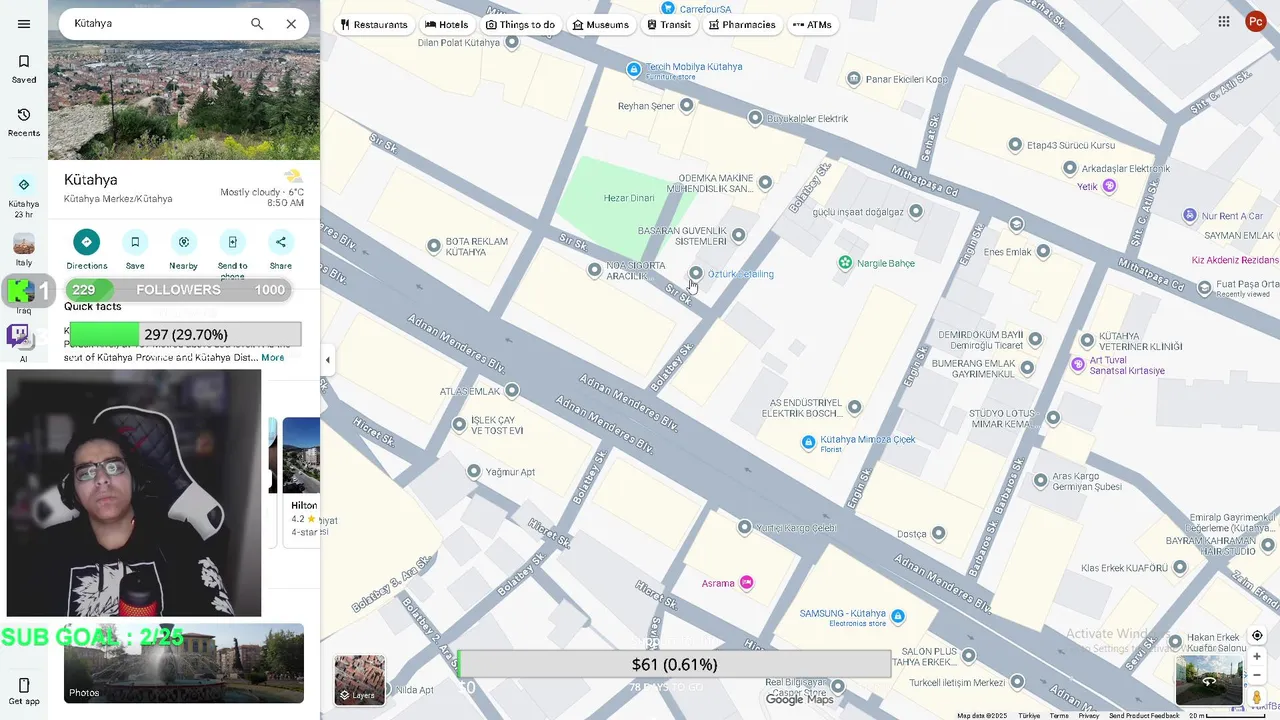1280x720 pixels.
Task: Click the Tercih Mobilya Kütahya furniture pin
Action: pos(633,69)
